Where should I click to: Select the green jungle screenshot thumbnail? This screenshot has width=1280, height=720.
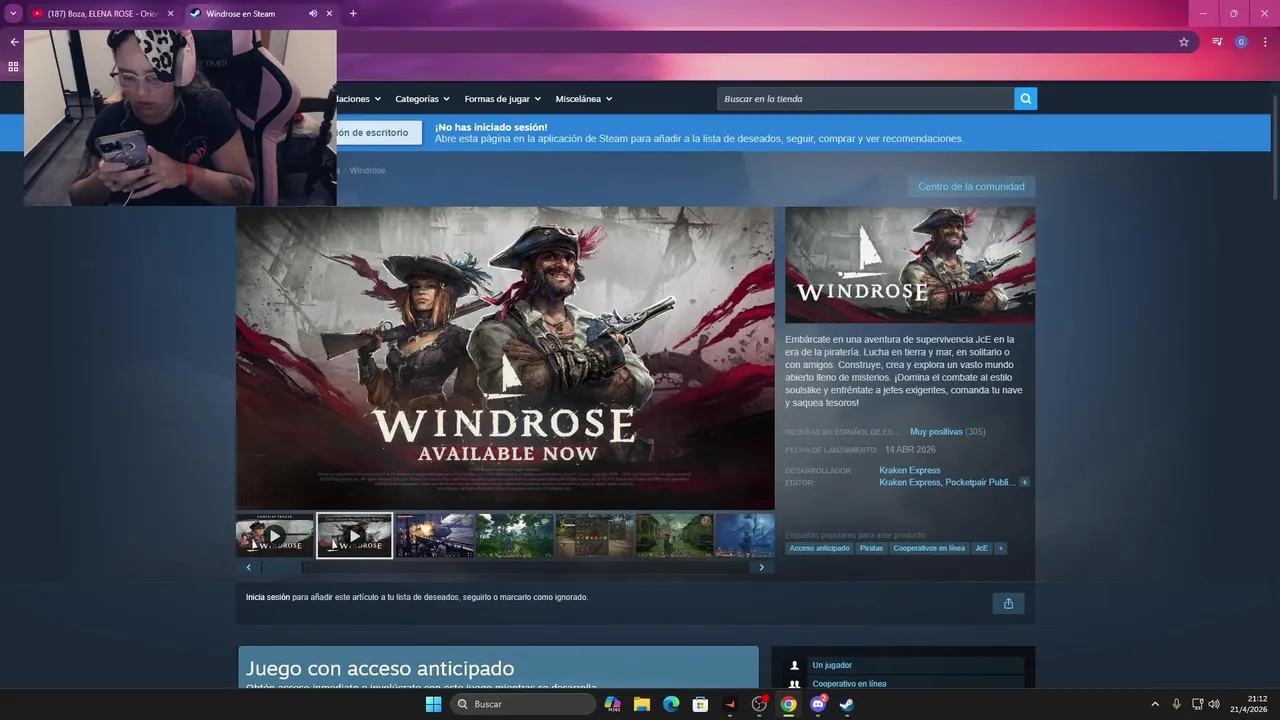coord(515,535)
